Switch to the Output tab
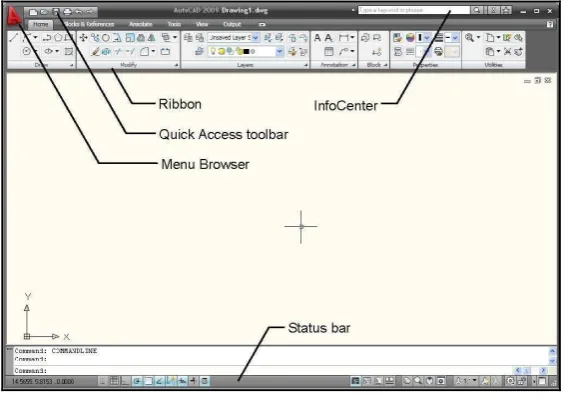This screenshot has height=404, width=567. [x=232, y=24]
